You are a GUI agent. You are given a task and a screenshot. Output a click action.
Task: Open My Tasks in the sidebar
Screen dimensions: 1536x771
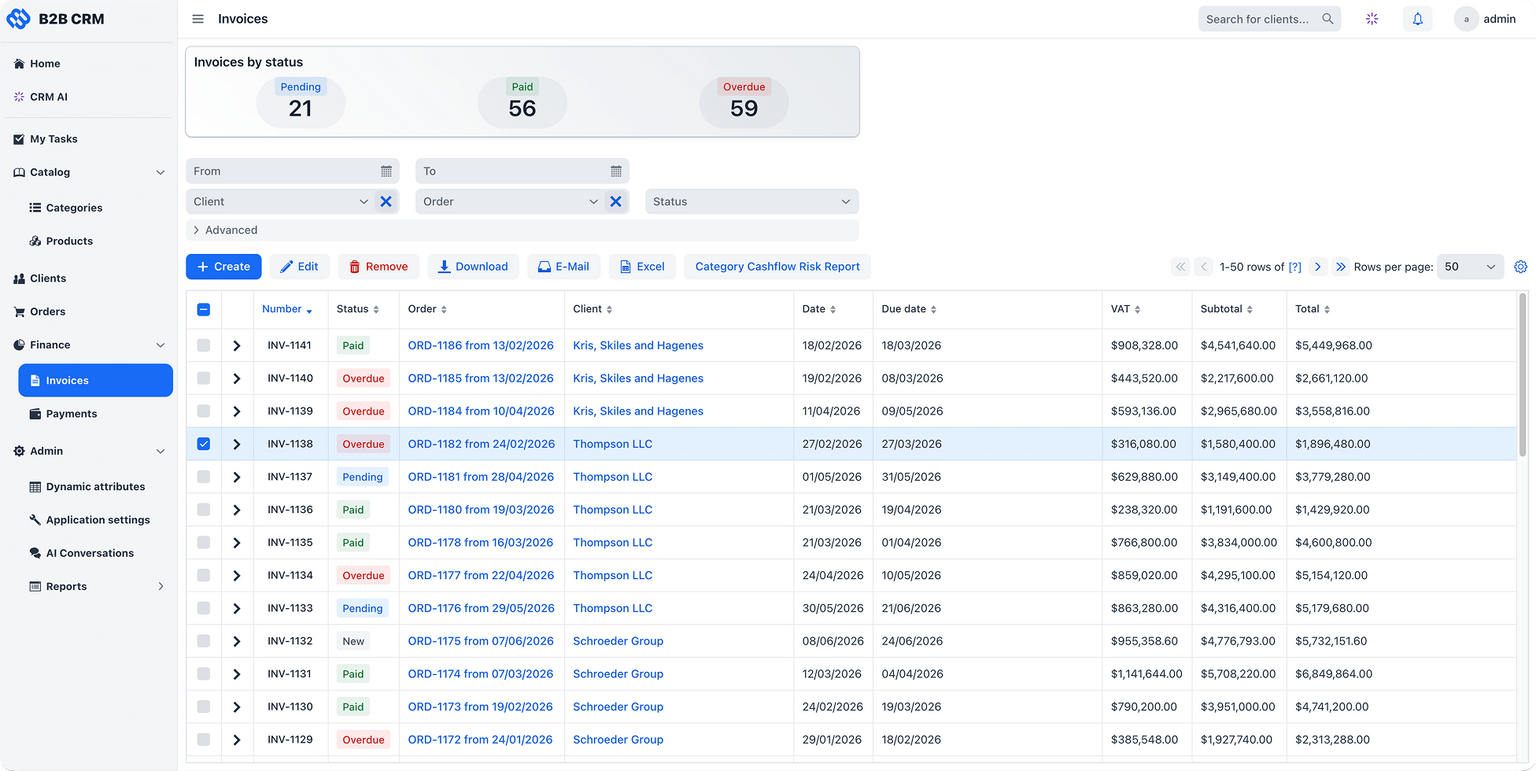tap(53, 139)
